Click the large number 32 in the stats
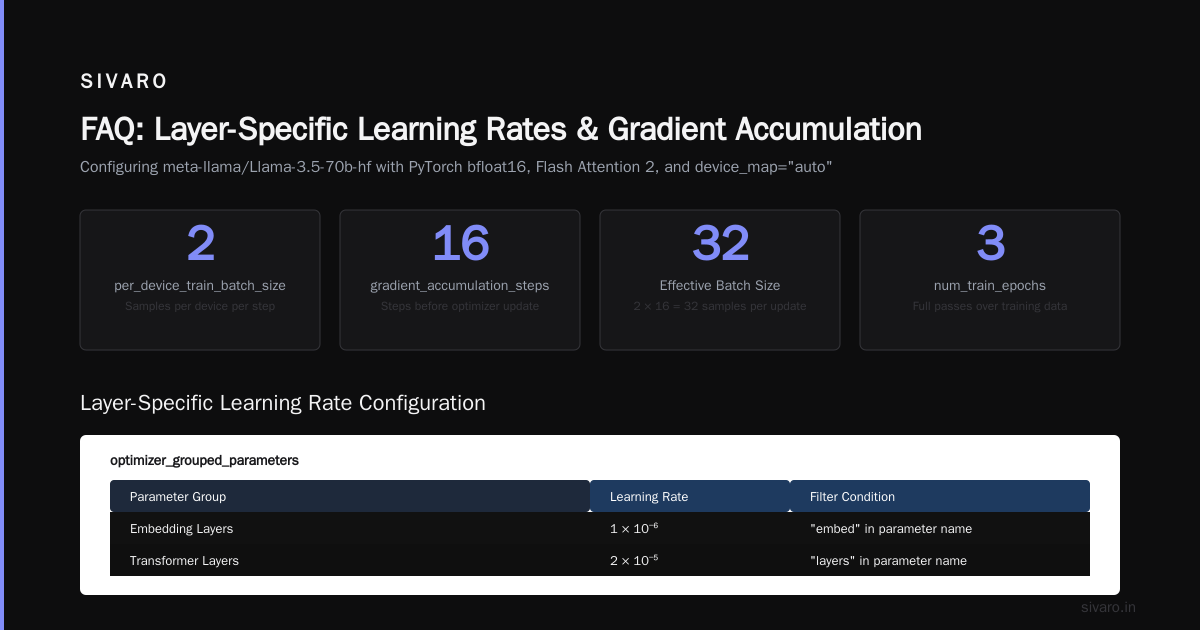This screenshot has height=630, width=1200. tap(720, 243)
